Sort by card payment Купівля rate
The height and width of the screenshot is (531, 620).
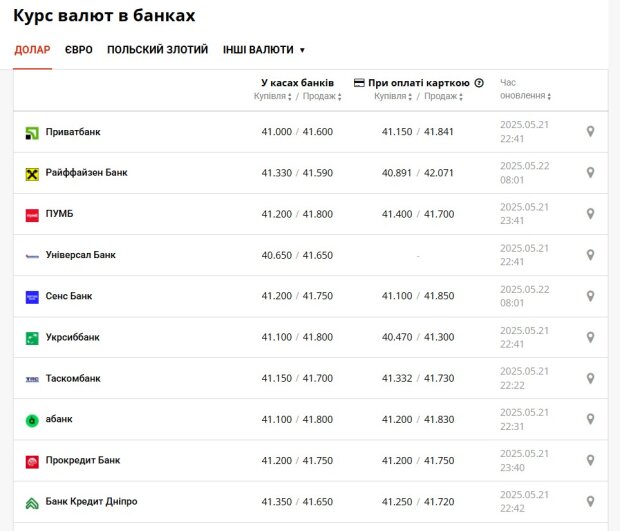coord(393,96)
